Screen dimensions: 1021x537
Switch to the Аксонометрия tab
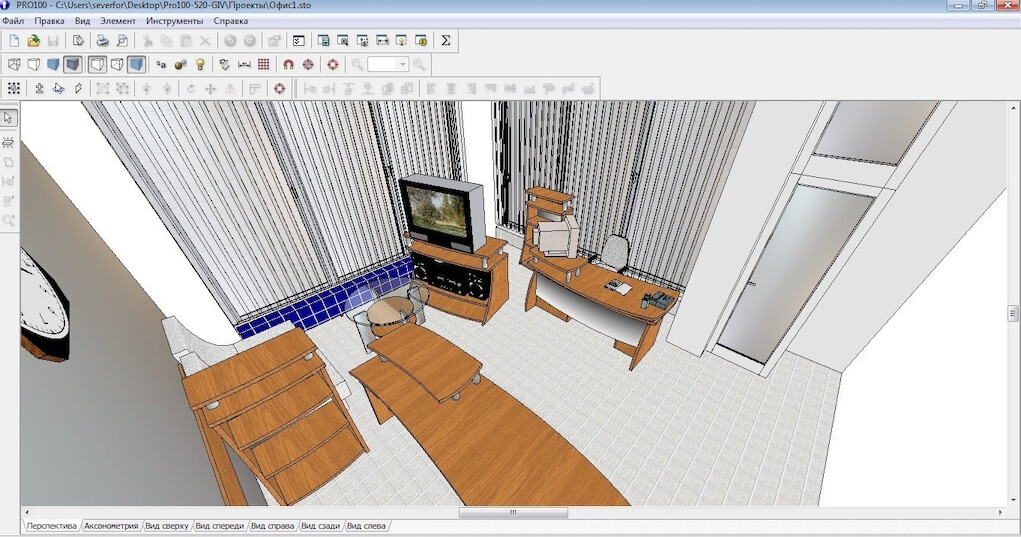[x=111, y=525]
